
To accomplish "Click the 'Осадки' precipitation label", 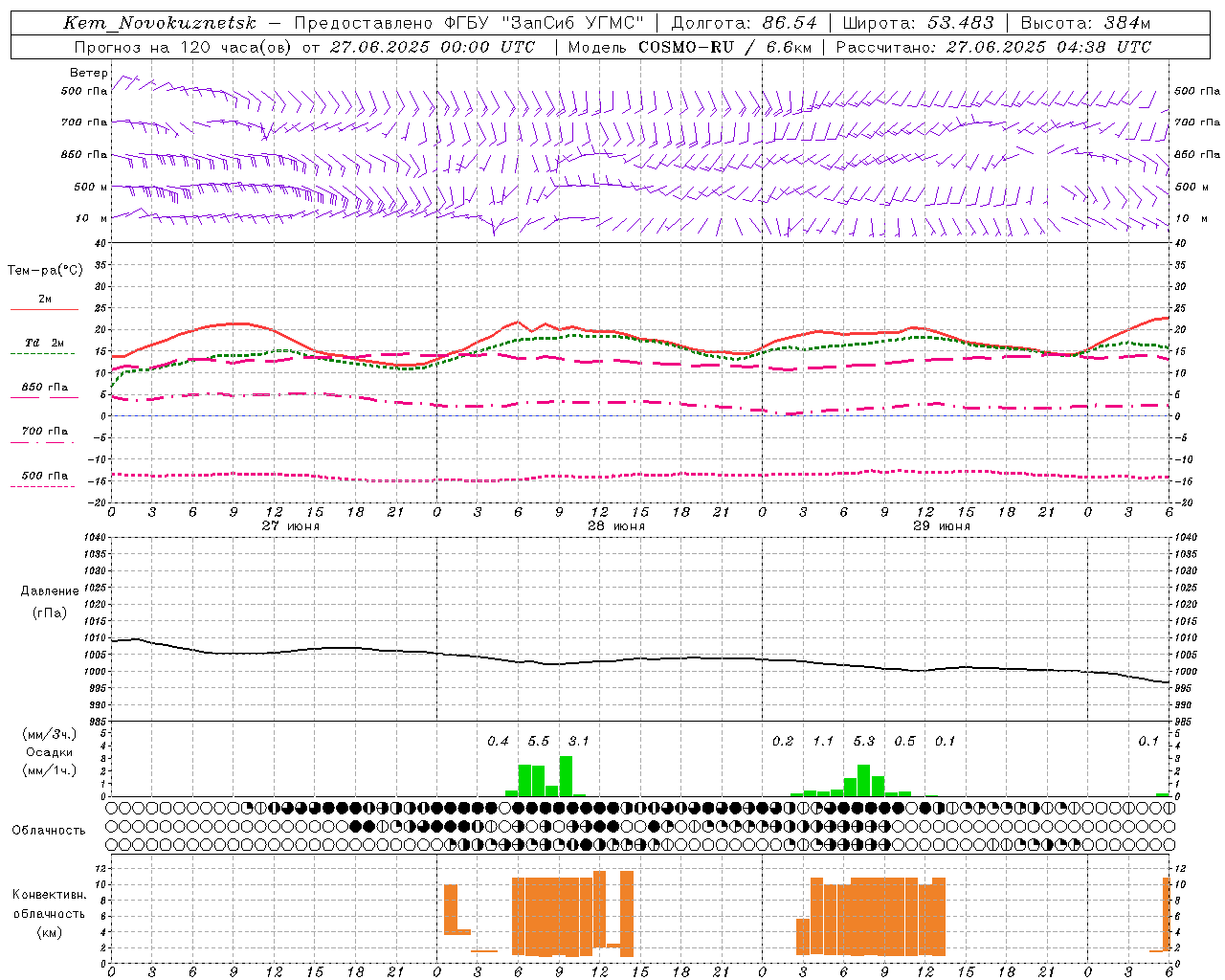I will click(x=49, y=752).
